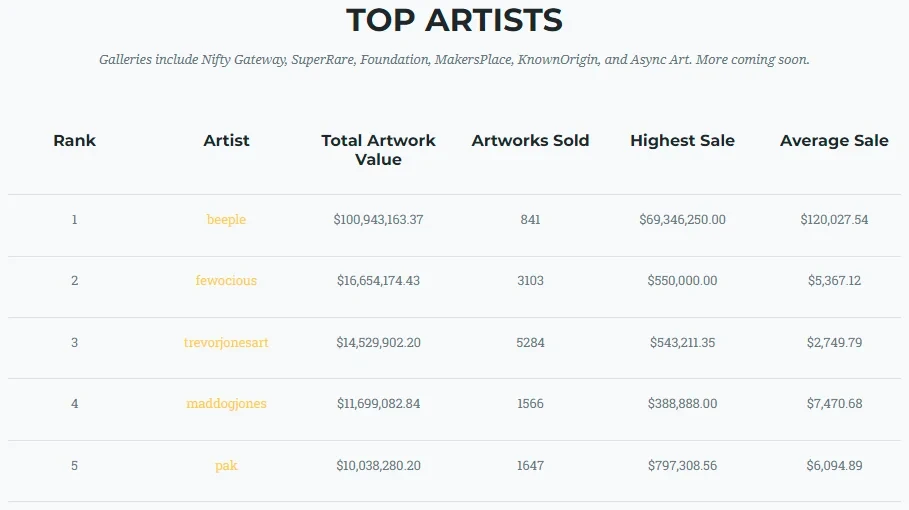Visit the maddogjones artist profile
Viewport: 909px width, 510px height.
[226, 404]
